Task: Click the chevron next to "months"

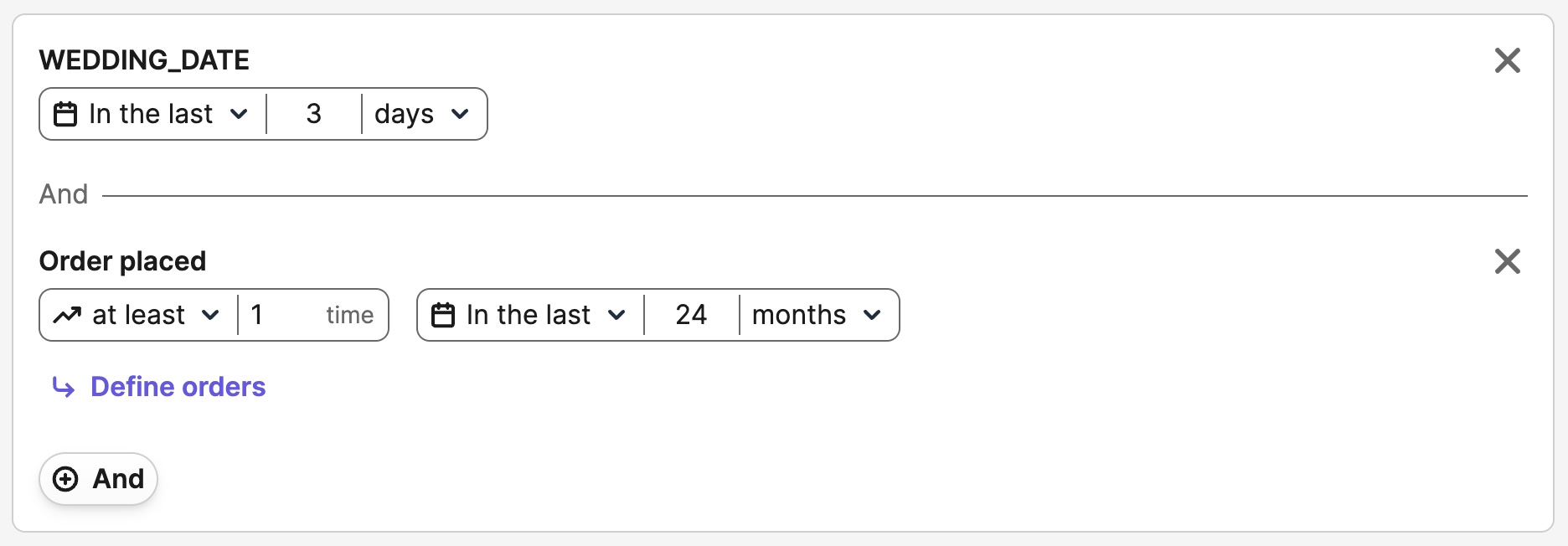Action: [872, 315]
